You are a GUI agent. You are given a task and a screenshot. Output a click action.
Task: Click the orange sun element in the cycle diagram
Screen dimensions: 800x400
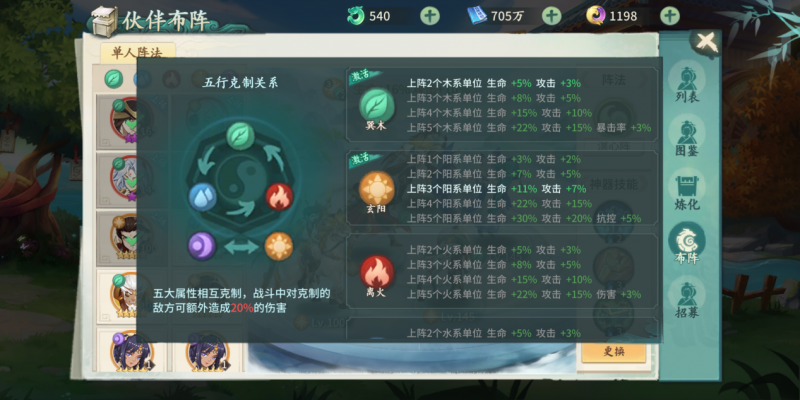click(279, 246)
